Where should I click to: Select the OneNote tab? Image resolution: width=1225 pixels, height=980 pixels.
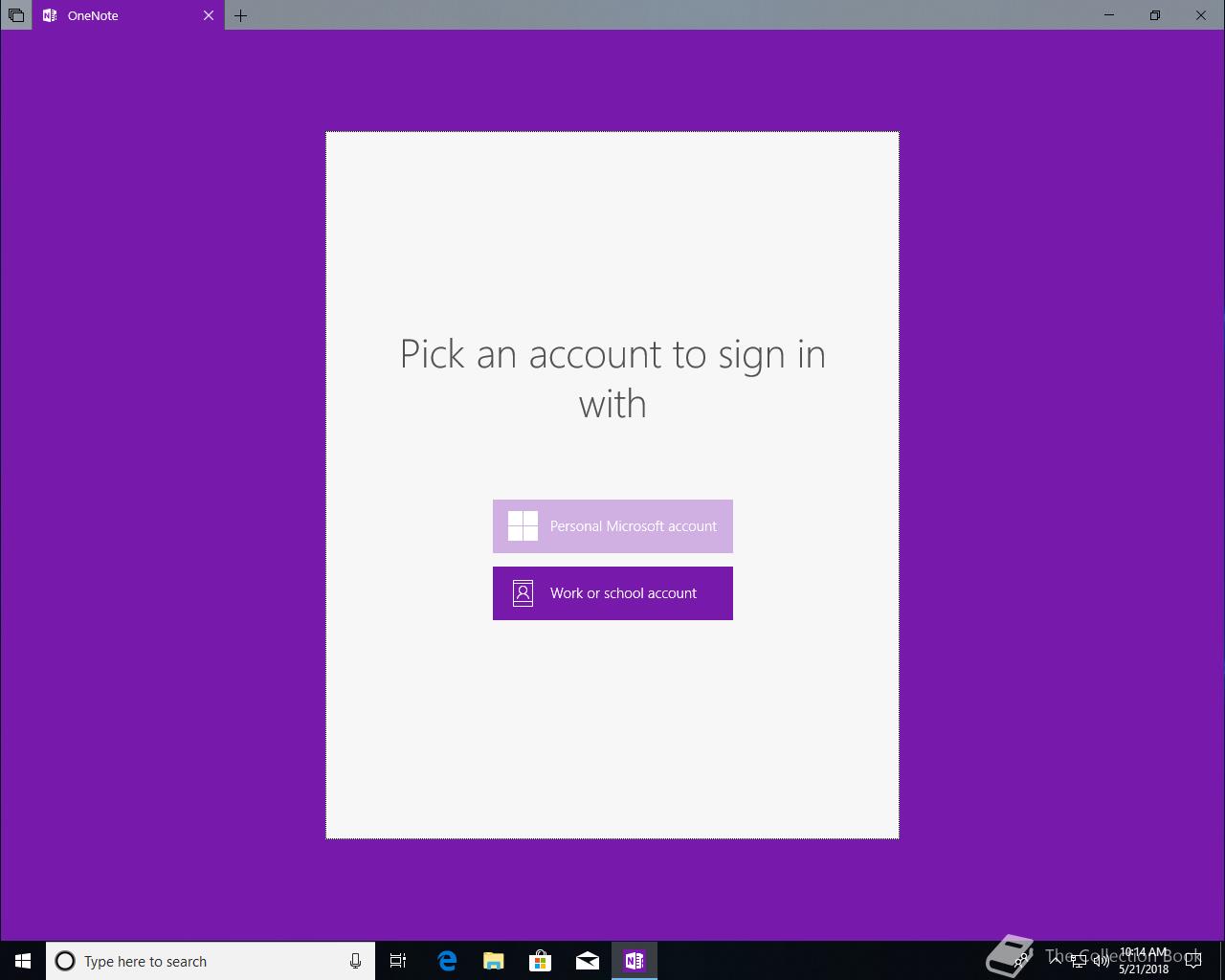pos(128,15)
